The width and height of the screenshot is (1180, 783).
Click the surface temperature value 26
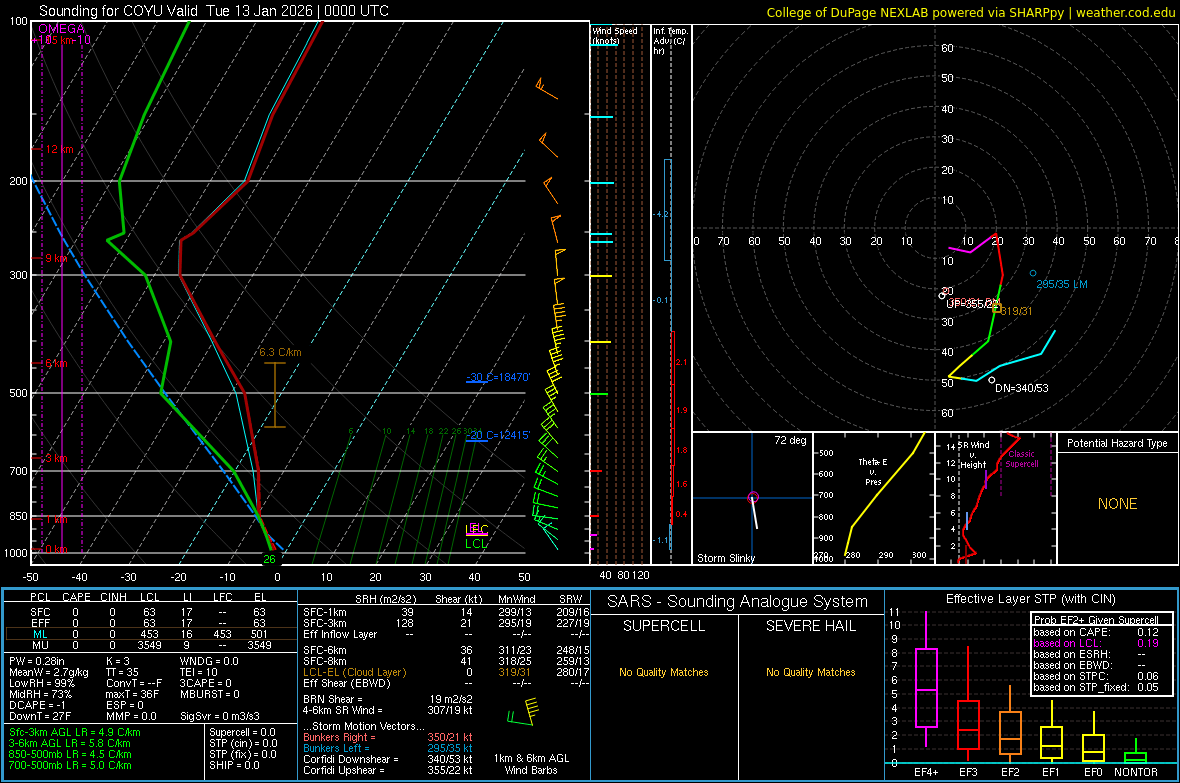click(x=269, y=559)
